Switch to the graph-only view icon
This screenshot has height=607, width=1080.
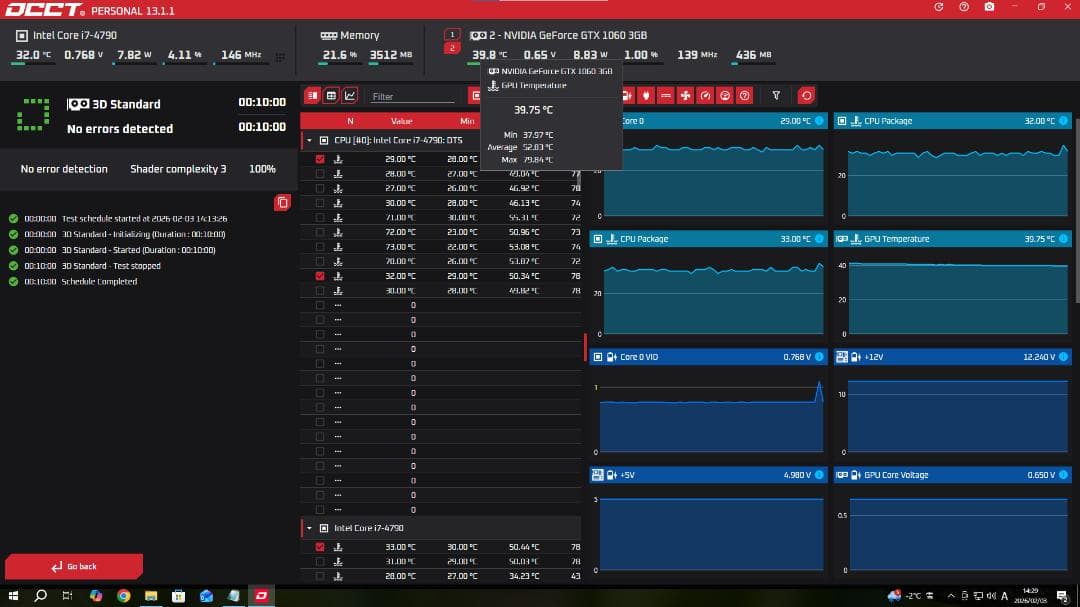(350, 96)
